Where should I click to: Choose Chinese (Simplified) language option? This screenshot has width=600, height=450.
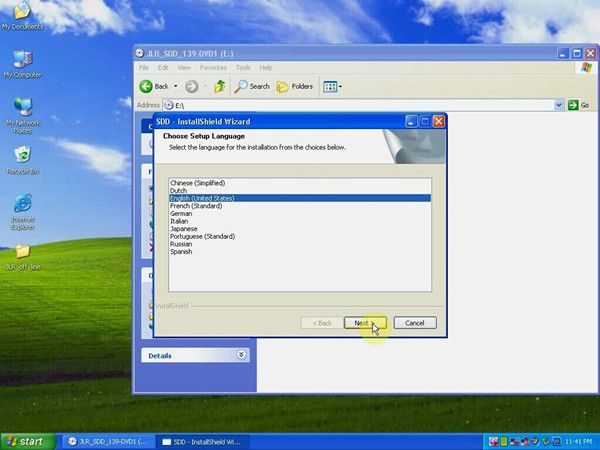coord(197,183)
